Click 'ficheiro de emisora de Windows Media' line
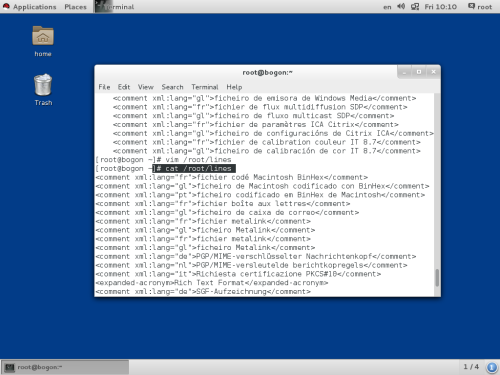This screenshot has width=500, height=375. pyautogui.click(x=264, y=98)
